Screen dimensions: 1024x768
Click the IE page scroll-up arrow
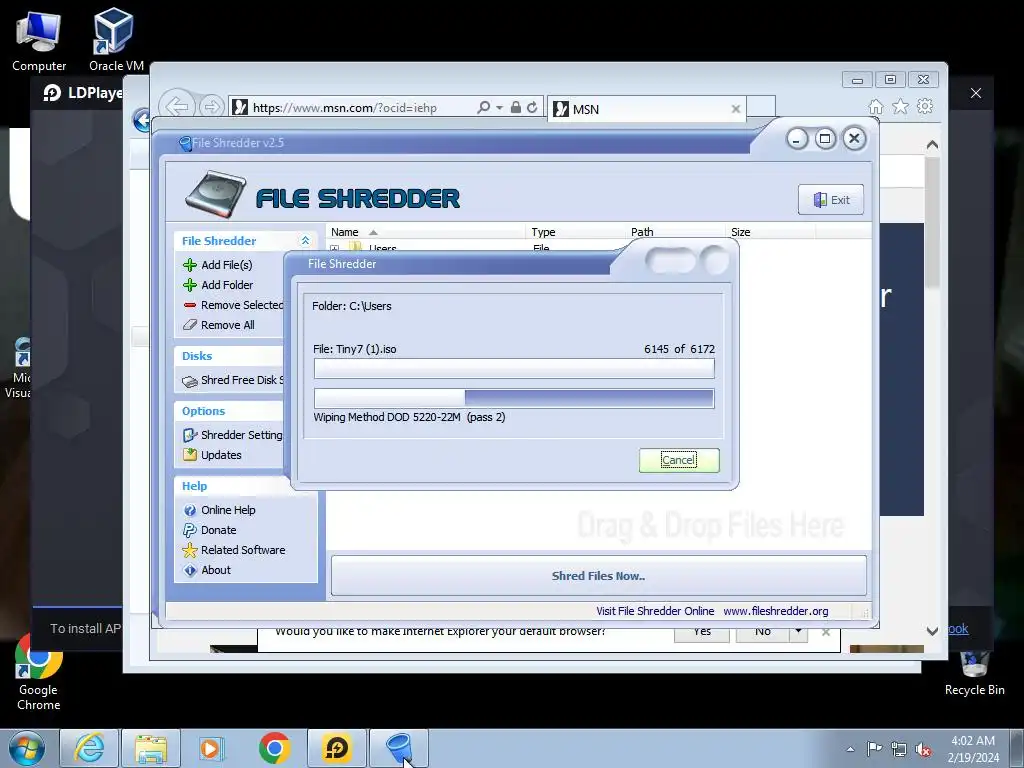933,145
